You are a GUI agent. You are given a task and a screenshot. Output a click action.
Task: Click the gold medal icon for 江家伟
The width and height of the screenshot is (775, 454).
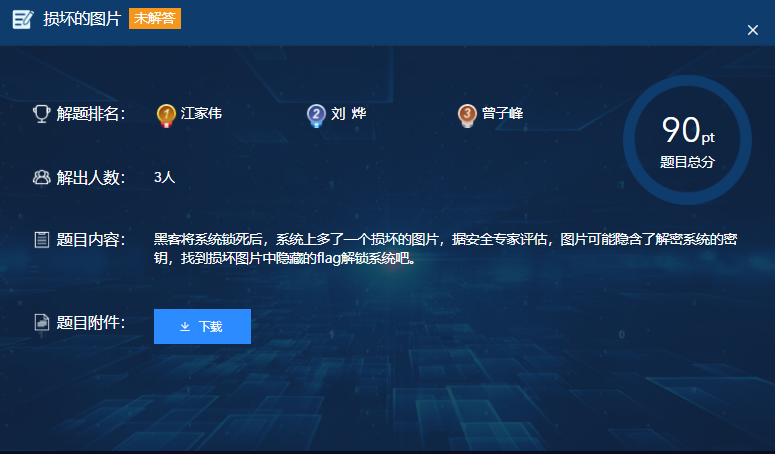[166, 115]
